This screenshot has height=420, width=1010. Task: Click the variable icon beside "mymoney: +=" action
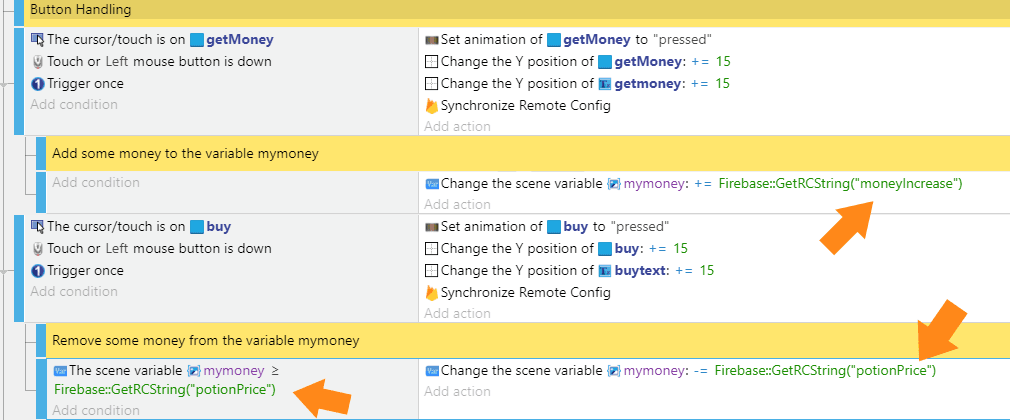point(432,184)
